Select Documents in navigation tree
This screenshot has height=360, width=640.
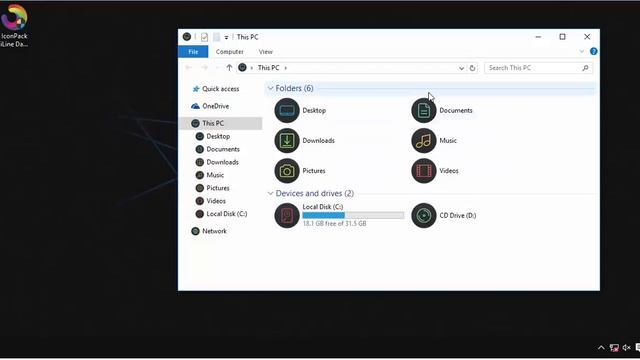click(223, 149)
